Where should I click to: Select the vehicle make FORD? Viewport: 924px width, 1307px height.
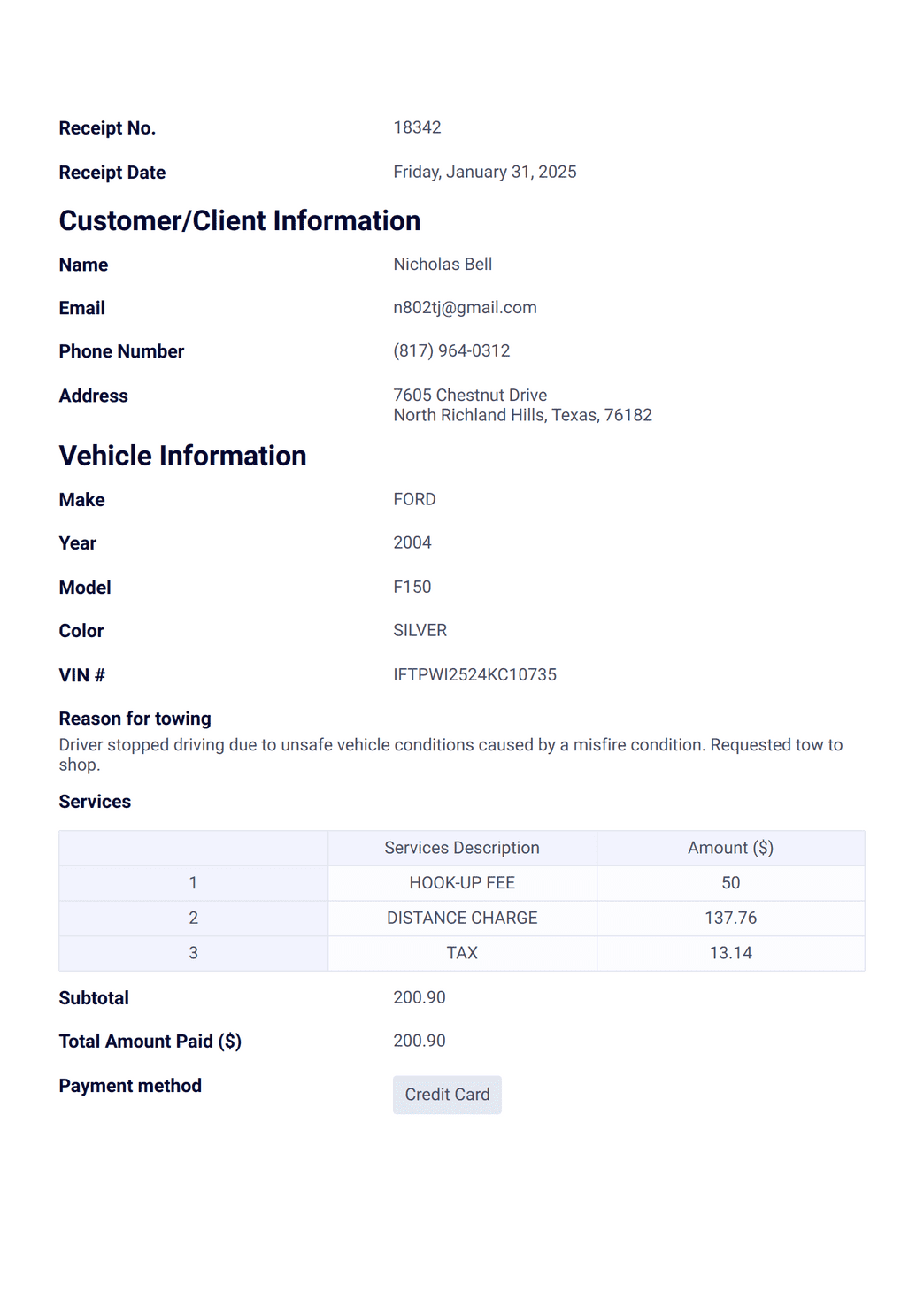(x=414, y=500)
